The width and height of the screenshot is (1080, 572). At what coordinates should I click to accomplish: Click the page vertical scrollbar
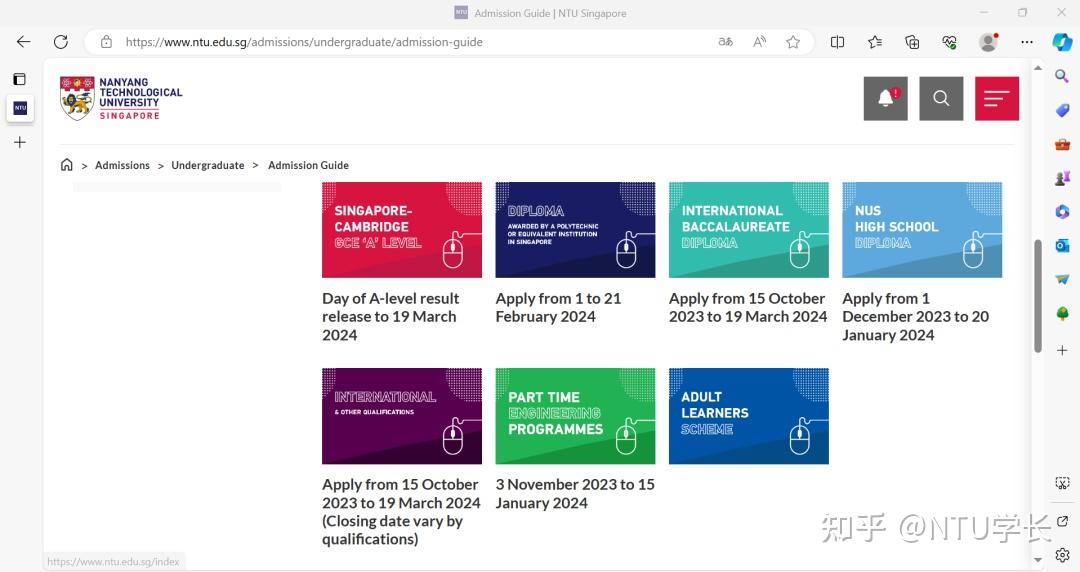(1038, 295)
